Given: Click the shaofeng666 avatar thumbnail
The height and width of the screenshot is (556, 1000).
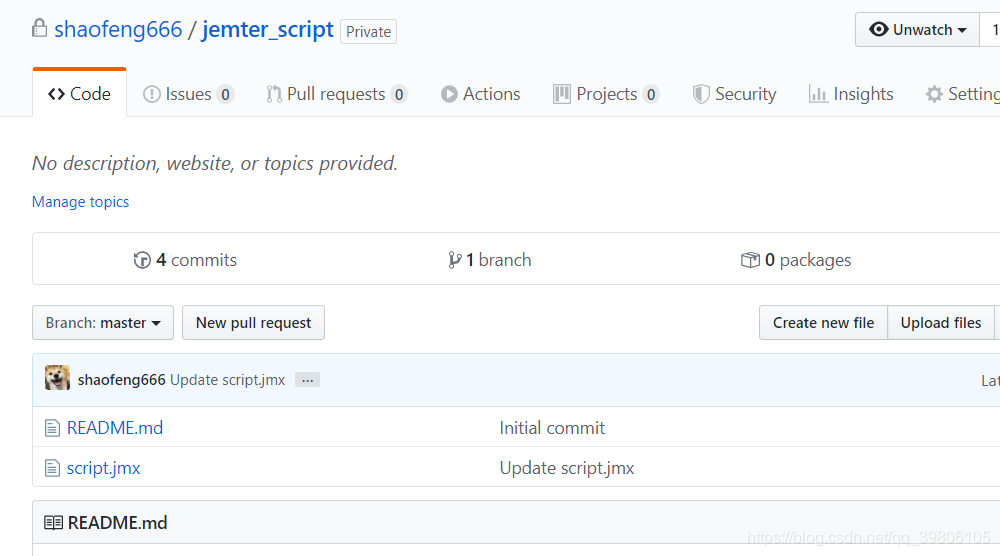Looking at the screenshot, I should (57, 379).
